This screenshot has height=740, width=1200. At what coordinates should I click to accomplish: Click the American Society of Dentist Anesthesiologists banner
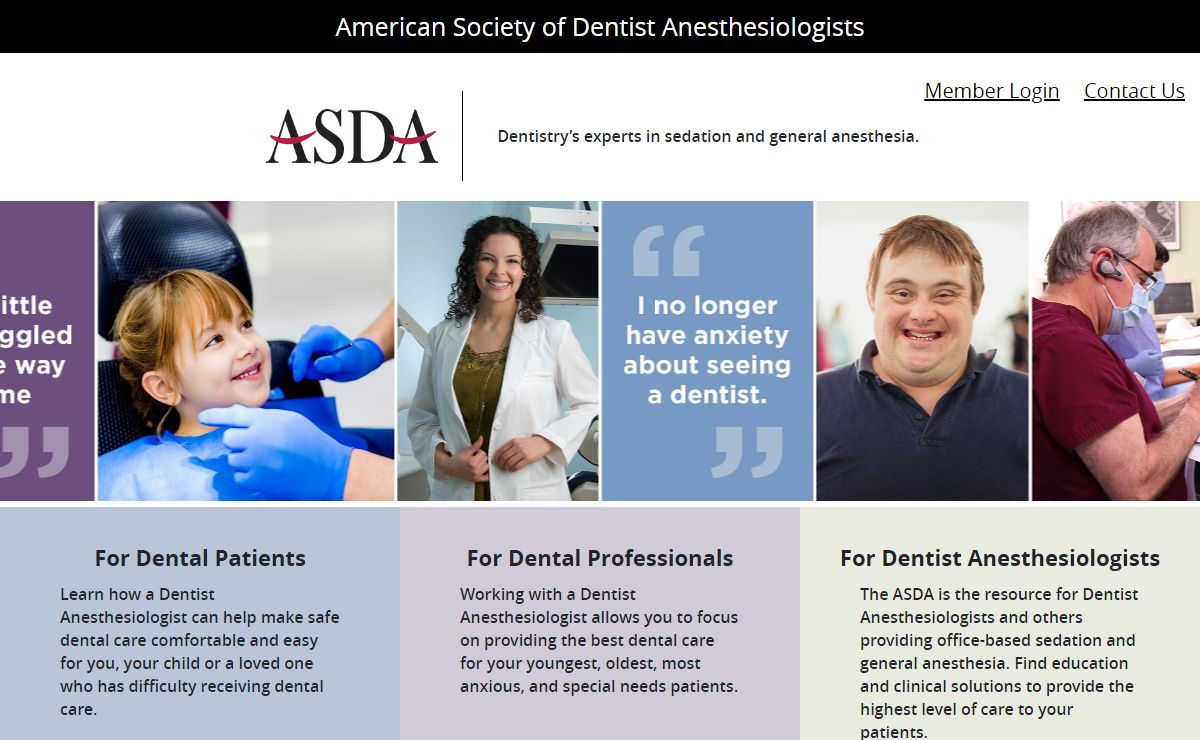[600, 27]
